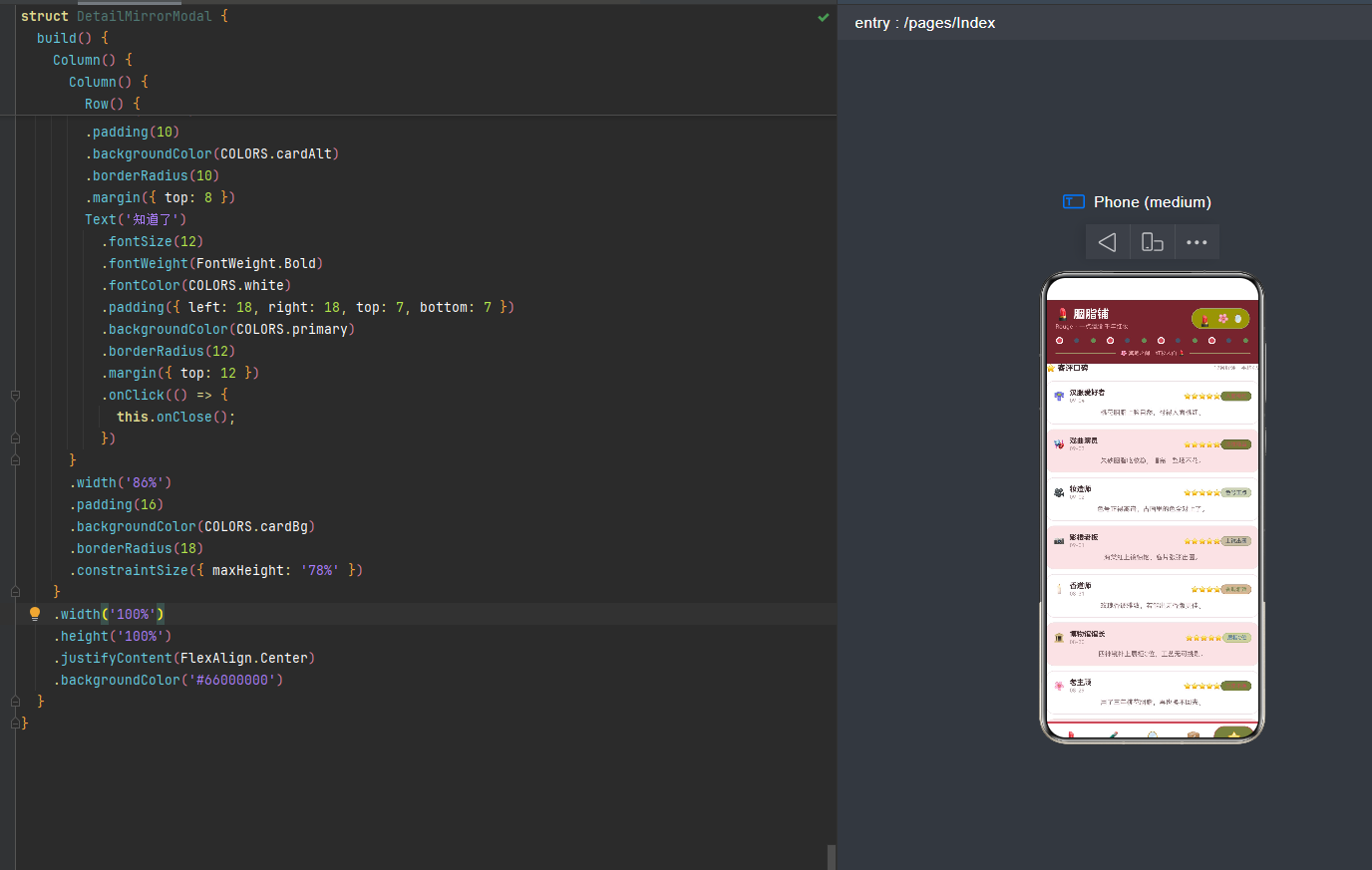This screenshot has height=870, width=1372.
Task: Click the Phone (medium) device icon
Action: (1073, 201)
